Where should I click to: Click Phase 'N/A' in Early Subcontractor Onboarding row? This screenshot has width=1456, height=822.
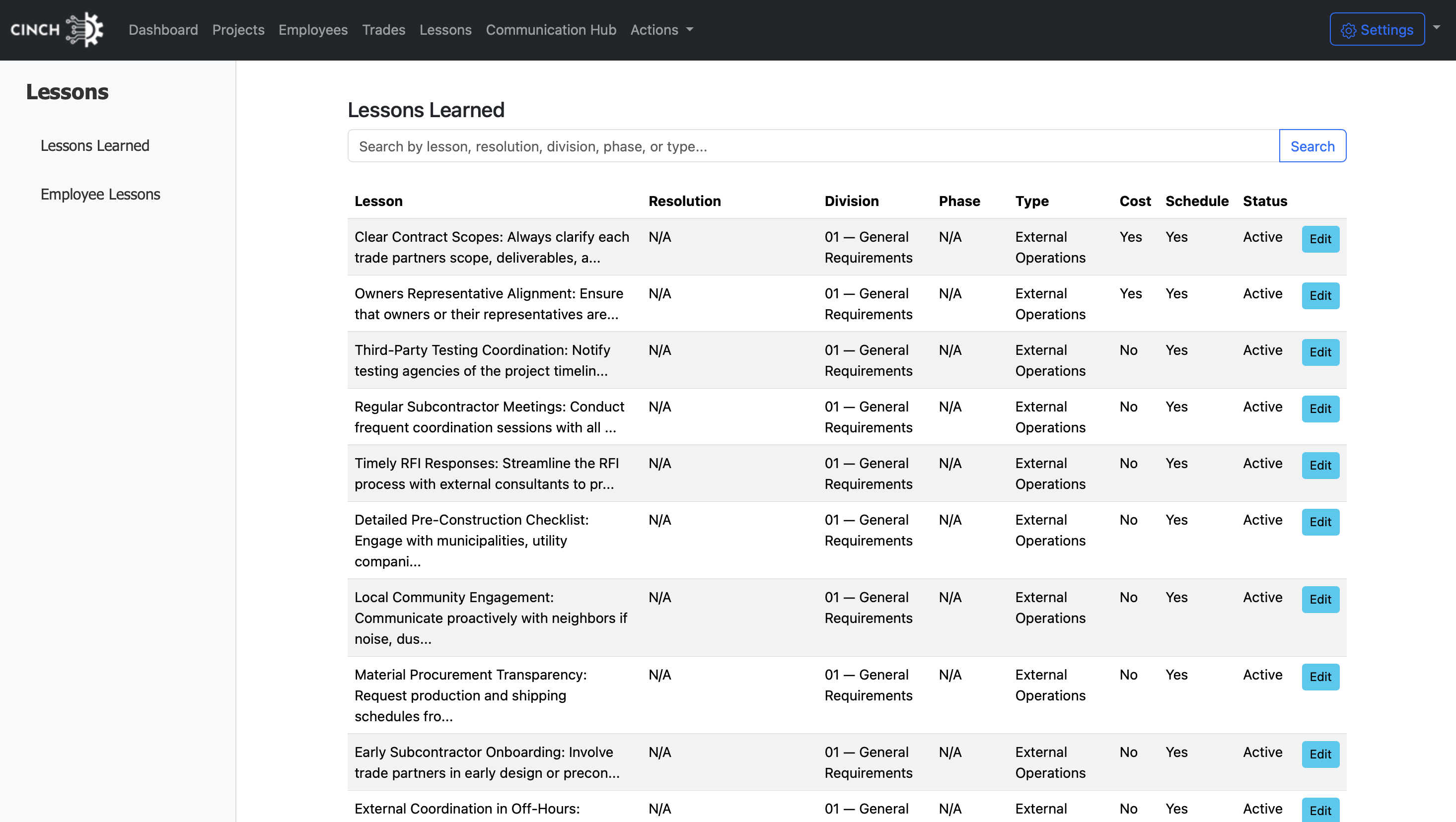pyautogui.click(x=950, y=752)
